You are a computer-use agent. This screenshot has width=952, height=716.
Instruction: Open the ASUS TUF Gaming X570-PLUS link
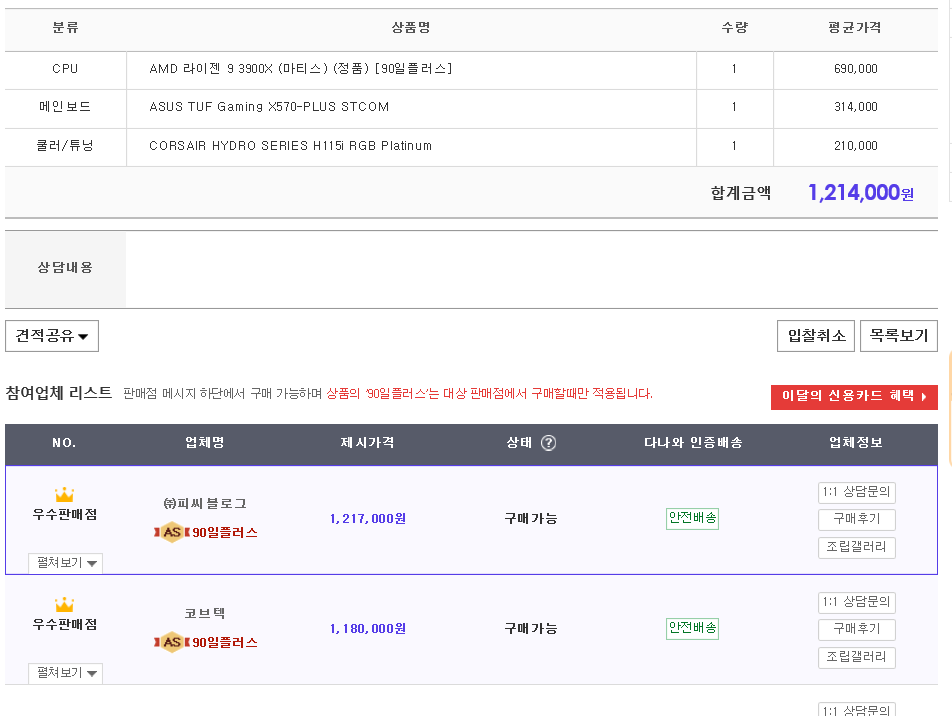[269, 107]
